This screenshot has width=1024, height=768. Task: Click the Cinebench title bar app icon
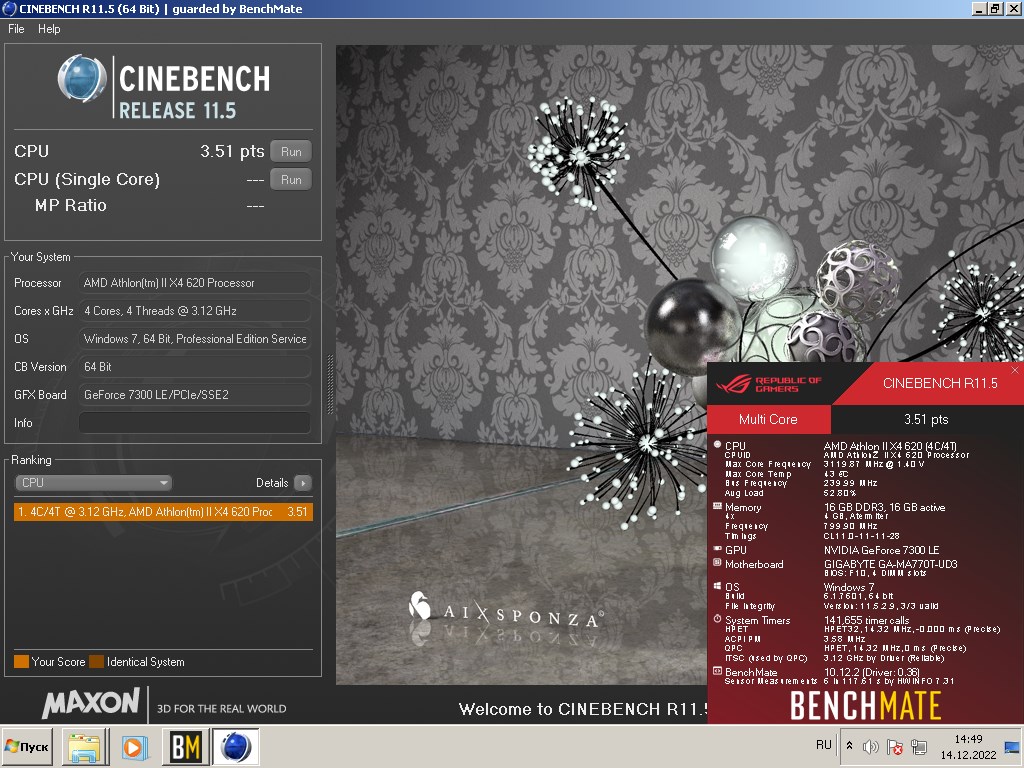pos(9,8)
